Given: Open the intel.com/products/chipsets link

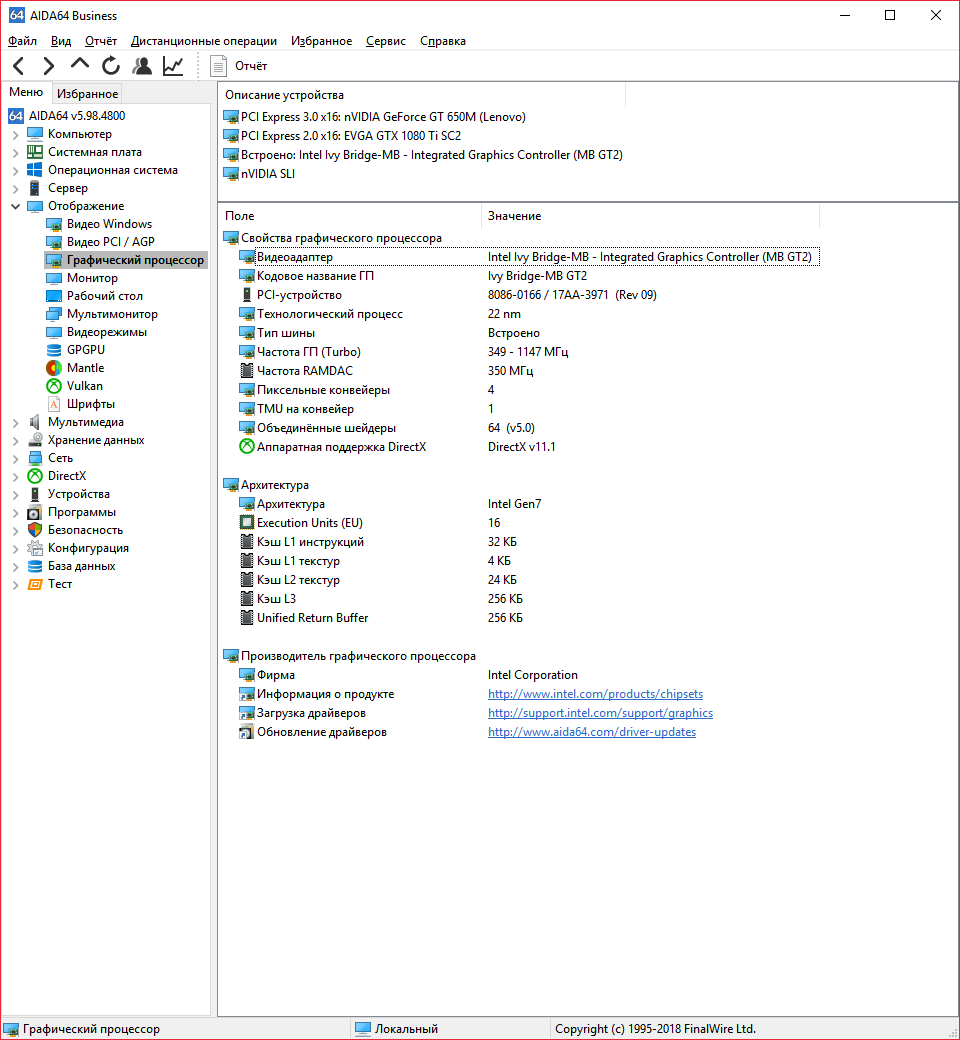Looking at the screenshot, I should click(595, 694).
